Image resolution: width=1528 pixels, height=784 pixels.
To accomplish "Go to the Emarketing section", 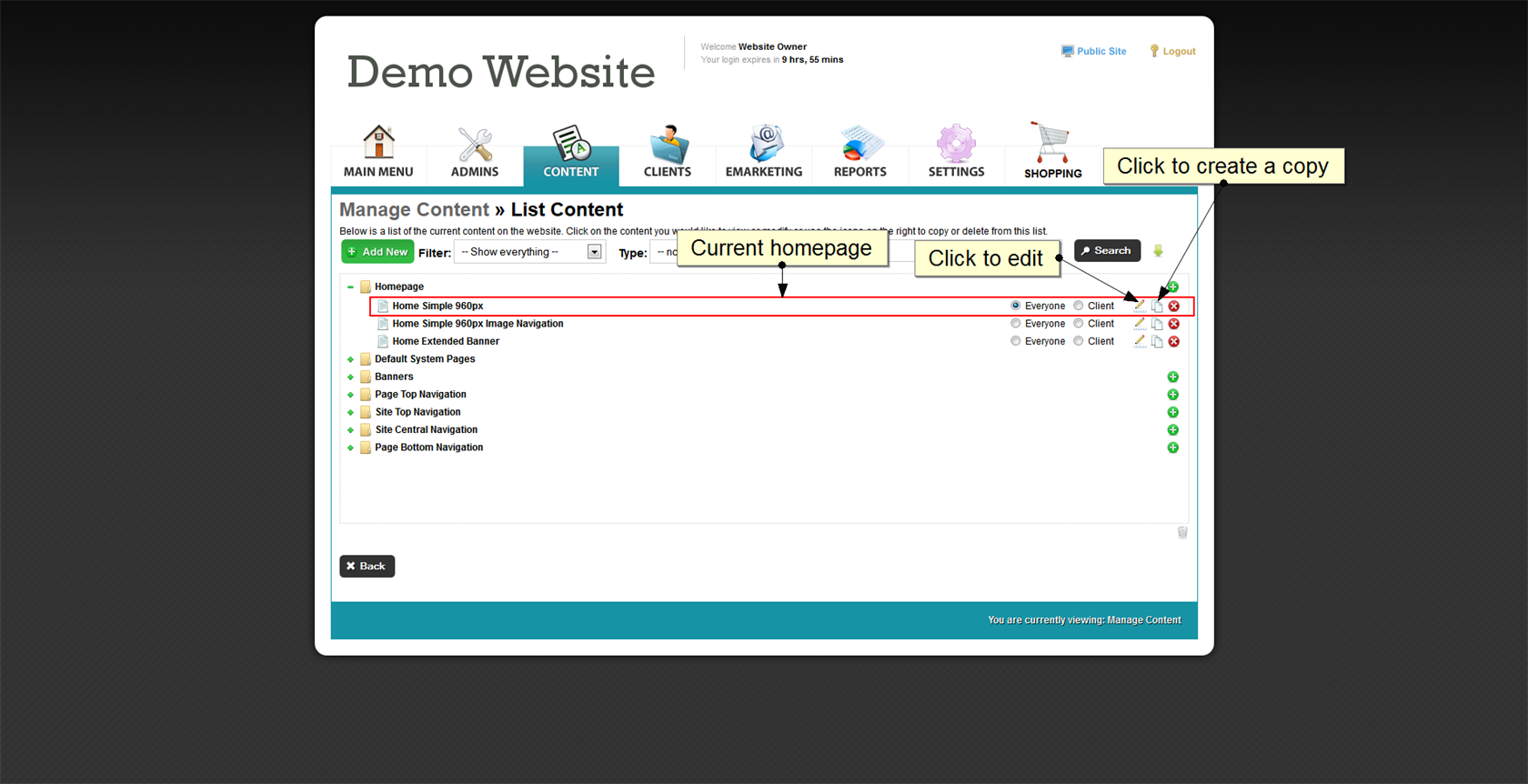I will pyautogui.click(x=763, y=153).
